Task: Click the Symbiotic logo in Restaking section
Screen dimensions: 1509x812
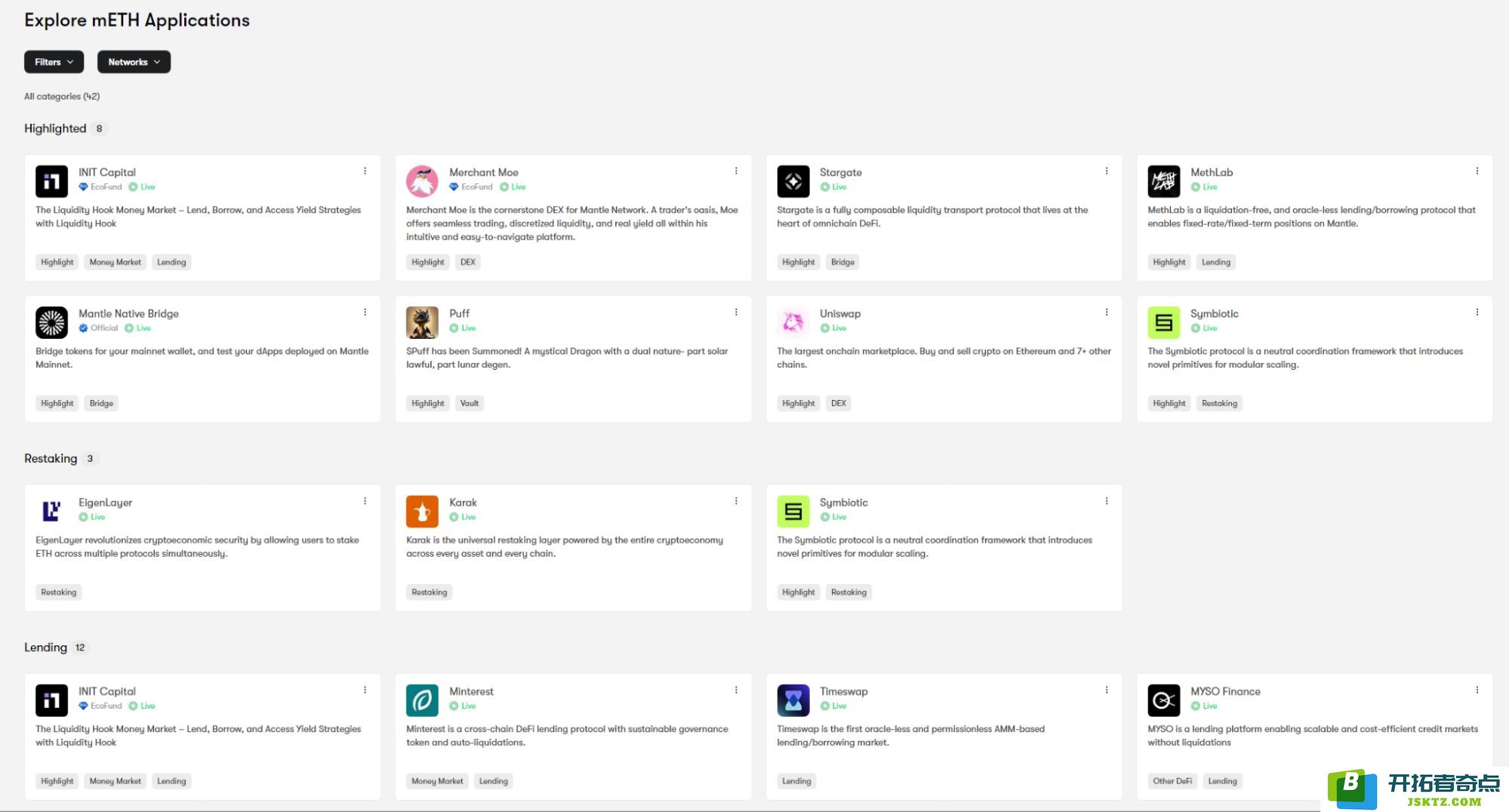Action: click(793, 511)
